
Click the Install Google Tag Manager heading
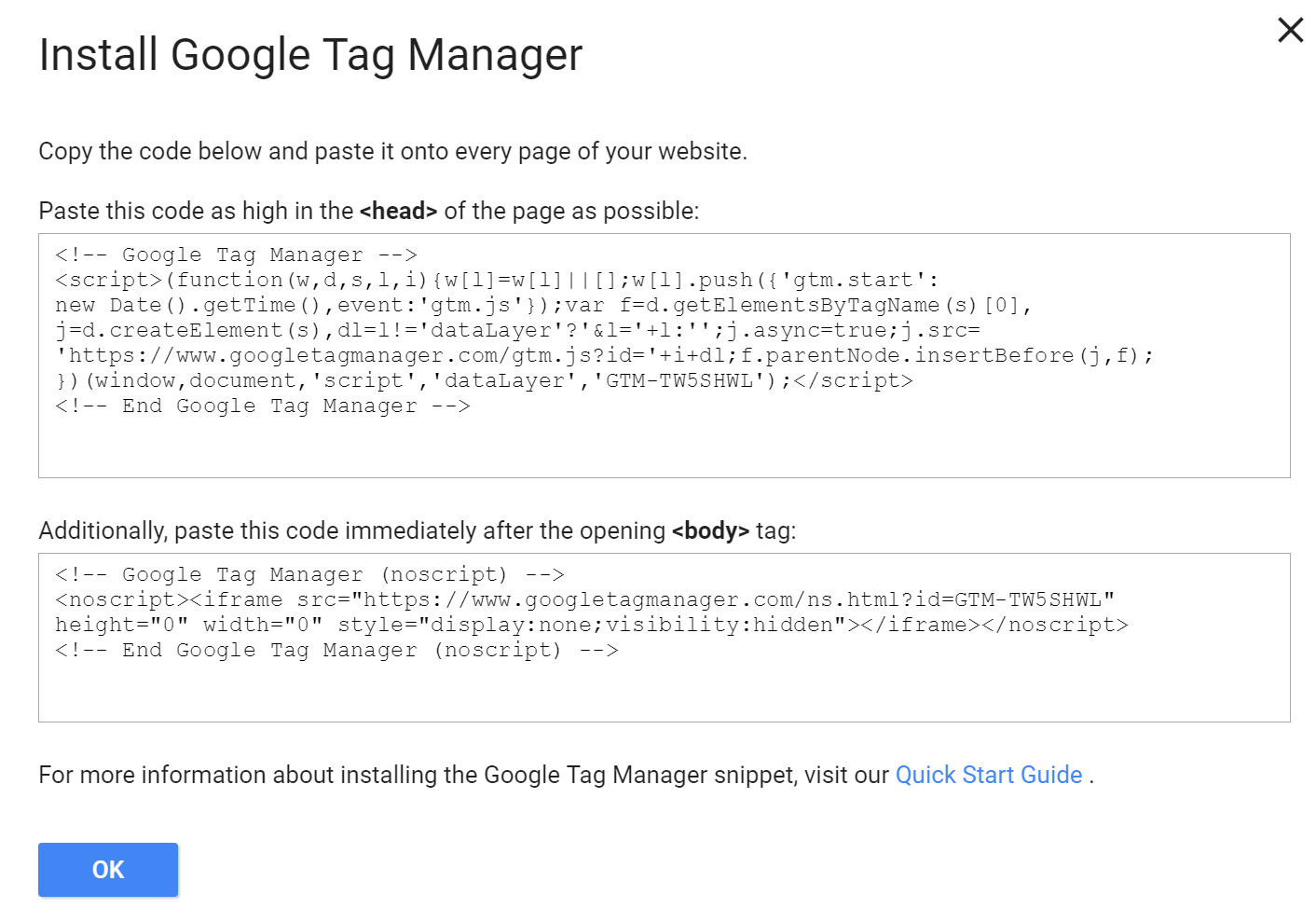tap(310, 55)
